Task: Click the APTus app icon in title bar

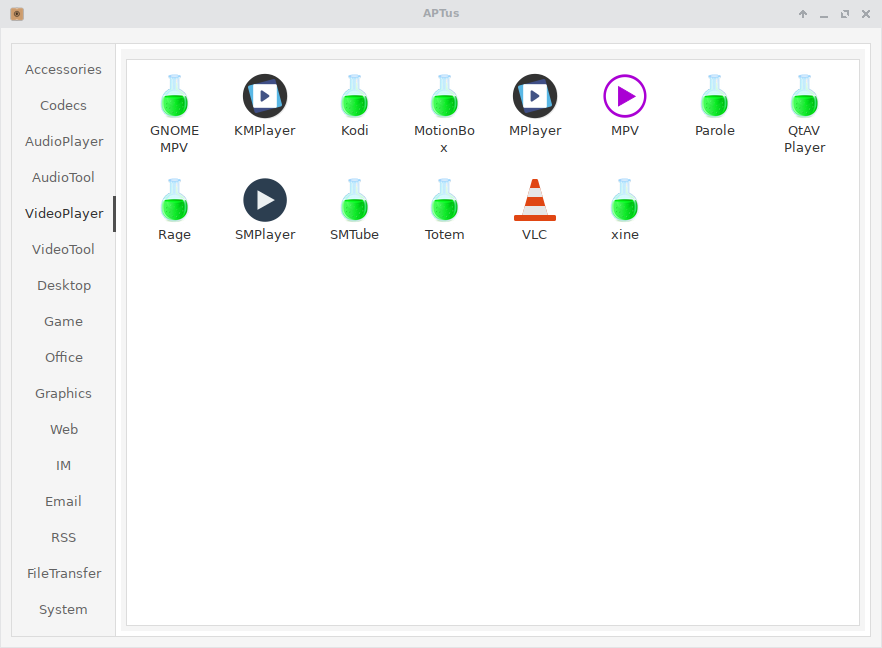Action: [17, 14]
